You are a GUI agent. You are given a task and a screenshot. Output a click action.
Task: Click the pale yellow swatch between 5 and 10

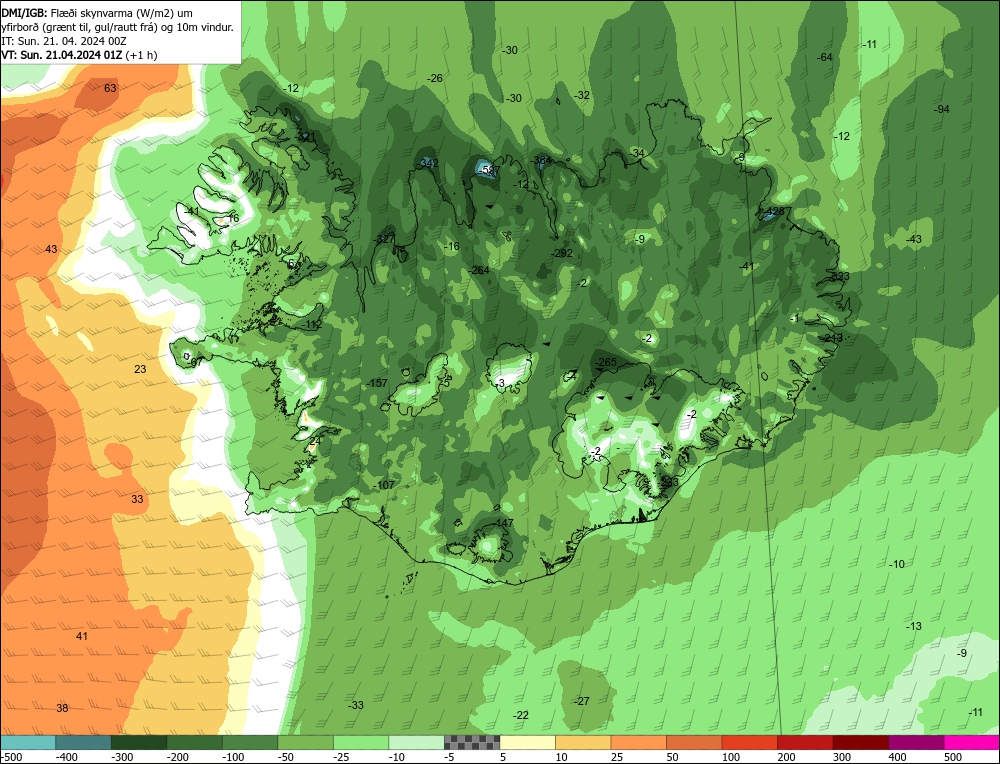tap(527, 742)
